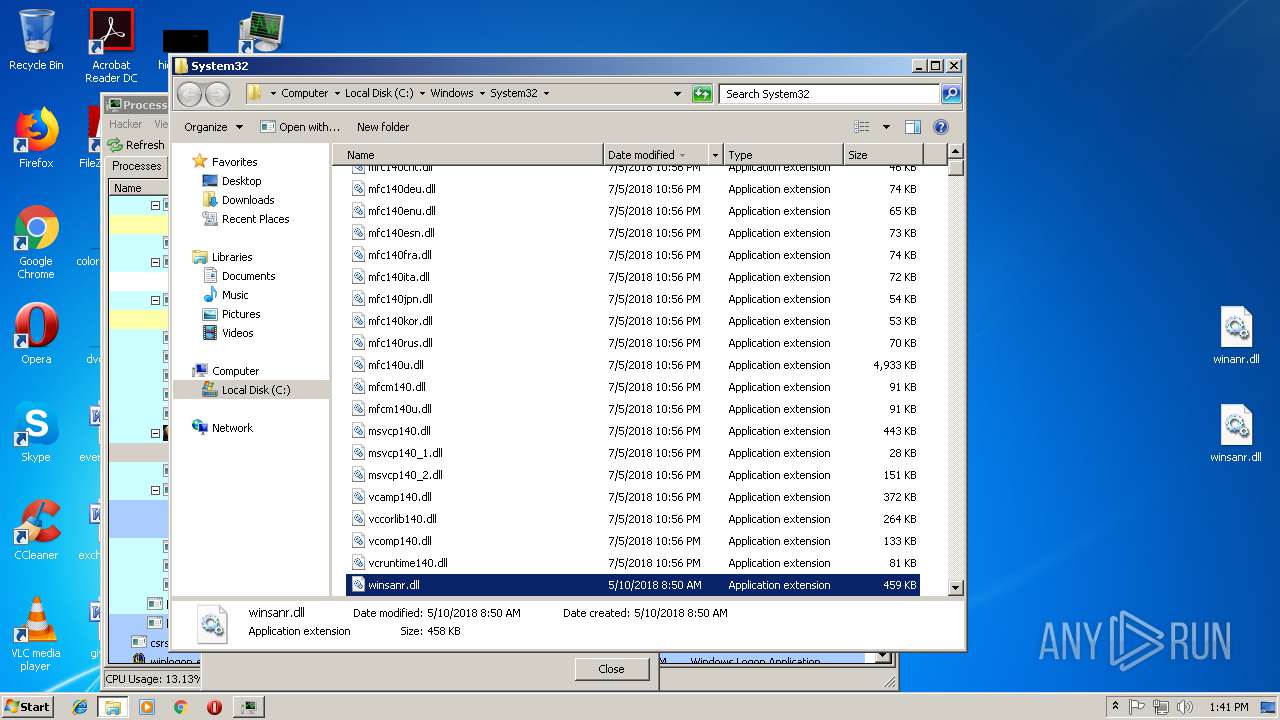Open Skype desktop shortcut
Viewport: 1280px width, 720px height.
point(36,432)
